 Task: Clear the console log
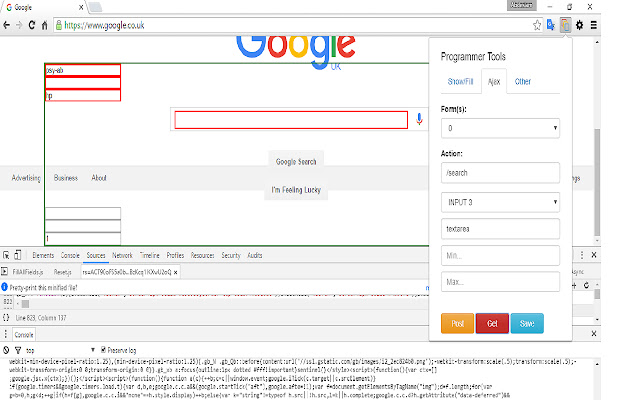[6, 350]
